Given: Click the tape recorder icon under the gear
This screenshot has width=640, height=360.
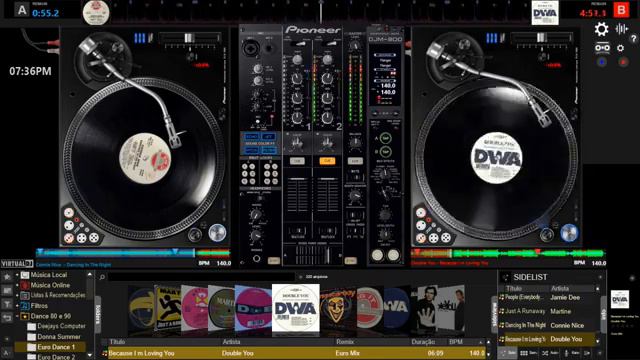Looking at the screenshot, I should click(x=602, y=48).
